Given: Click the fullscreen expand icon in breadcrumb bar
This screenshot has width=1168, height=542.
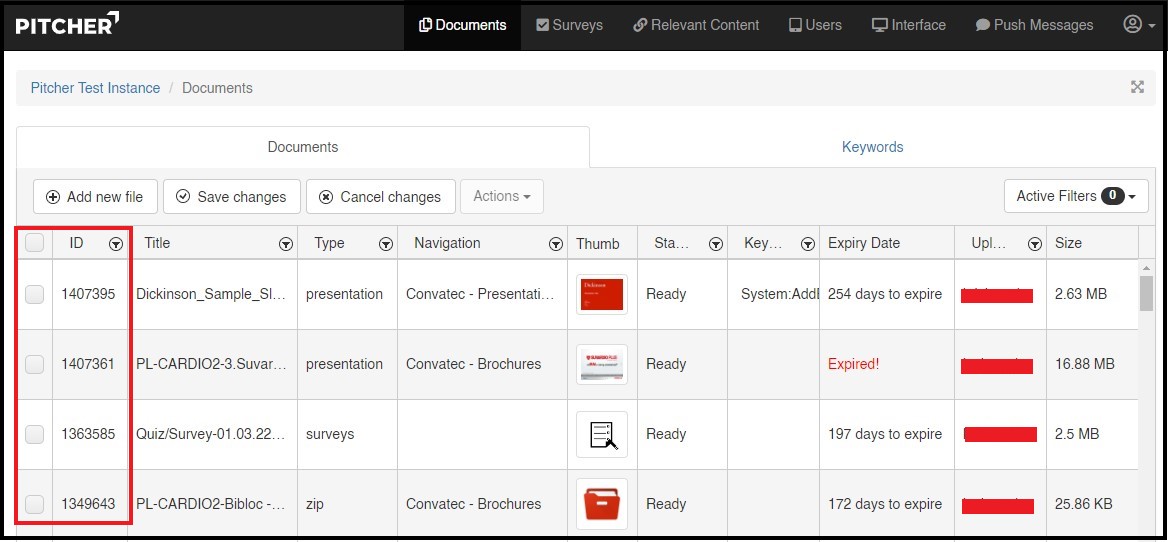Looking at the screenshot, I should (x=1137, y=88).
